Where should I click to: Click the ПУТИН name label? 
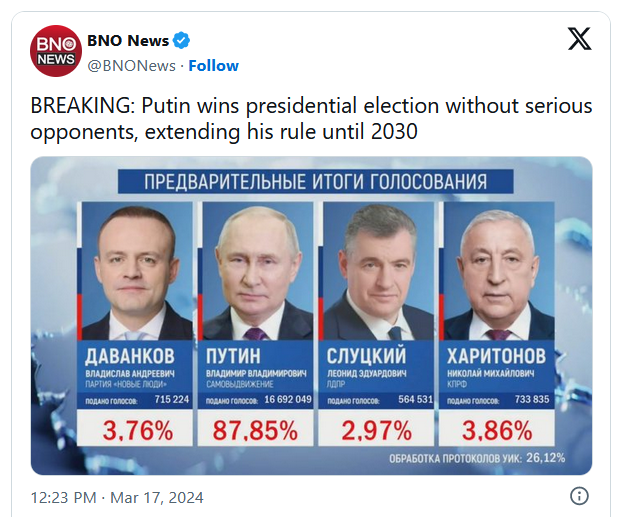236,356
